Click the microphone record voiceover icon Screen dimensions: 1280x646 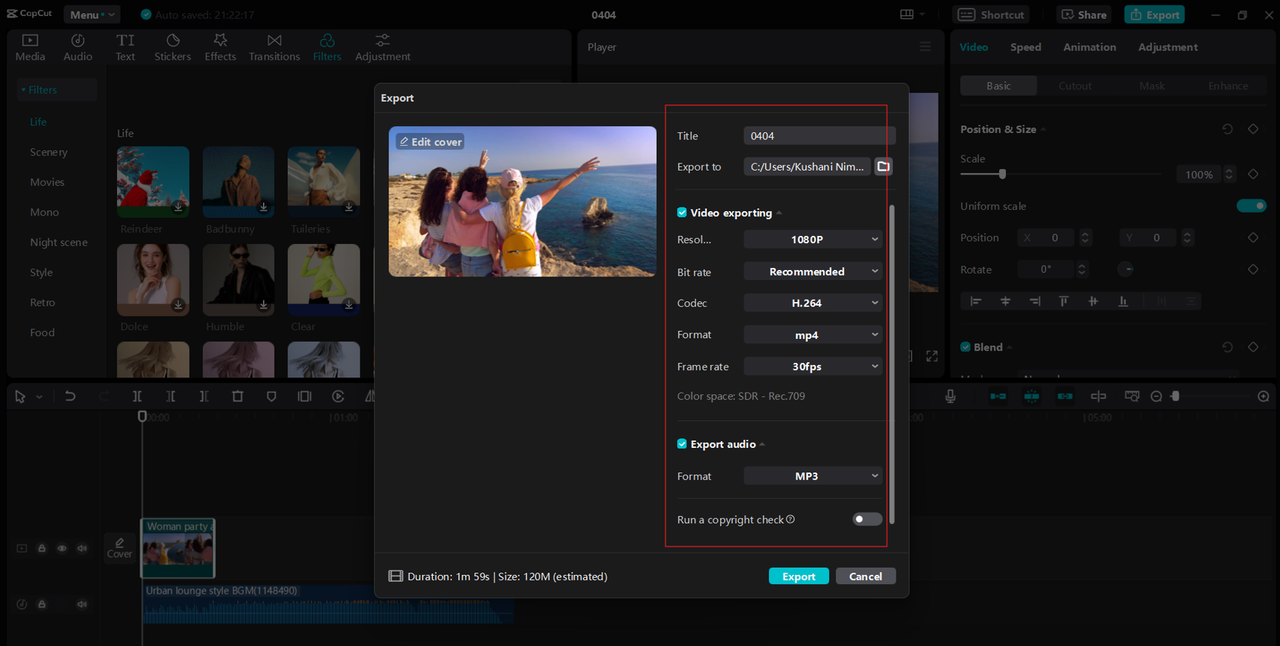tap(951, 397)
